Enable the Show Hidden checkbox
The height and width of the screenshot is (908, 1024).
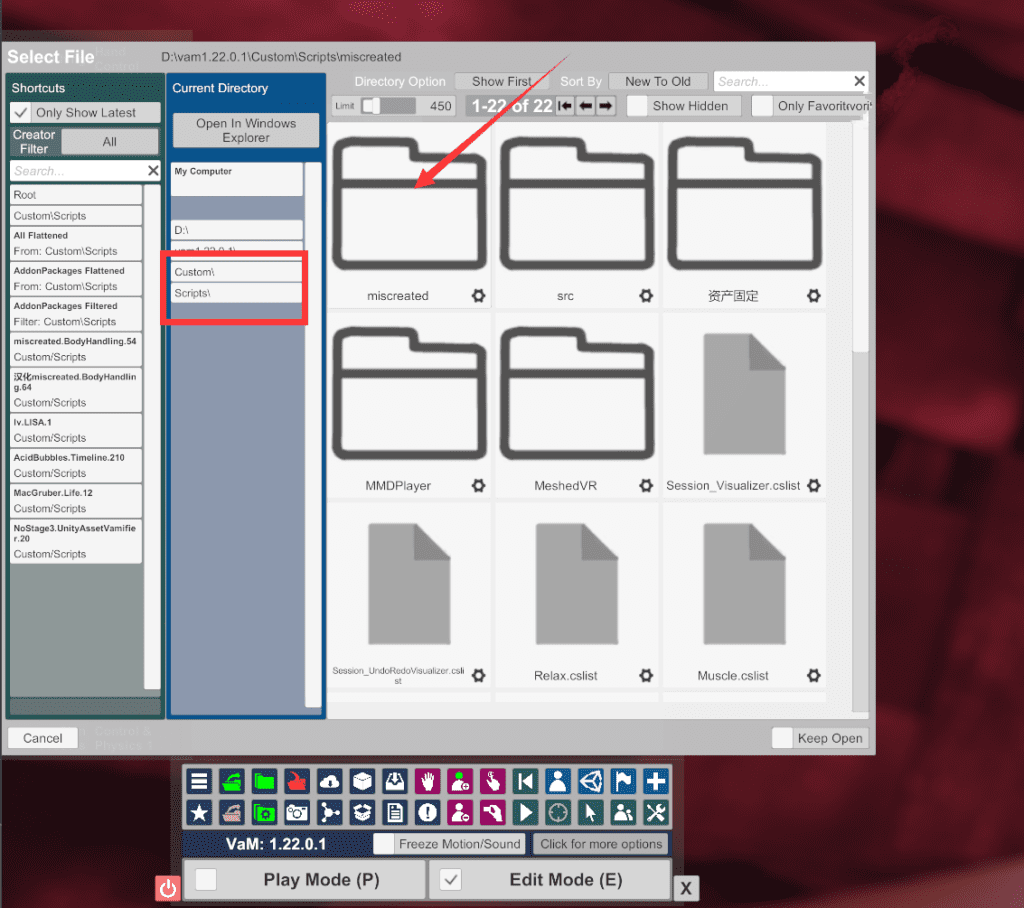[637, 106]
